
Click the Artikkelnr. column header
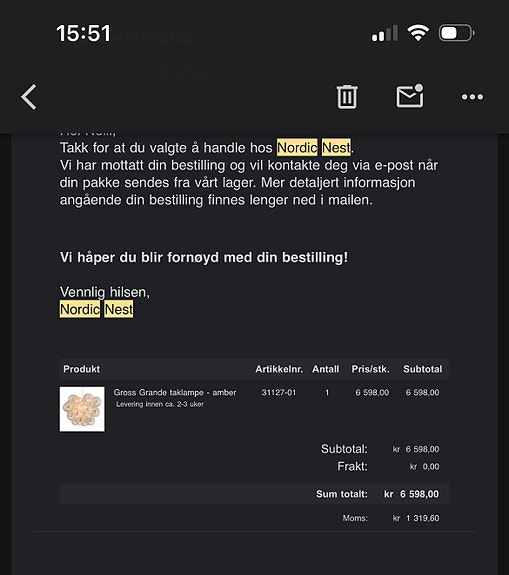279,369
